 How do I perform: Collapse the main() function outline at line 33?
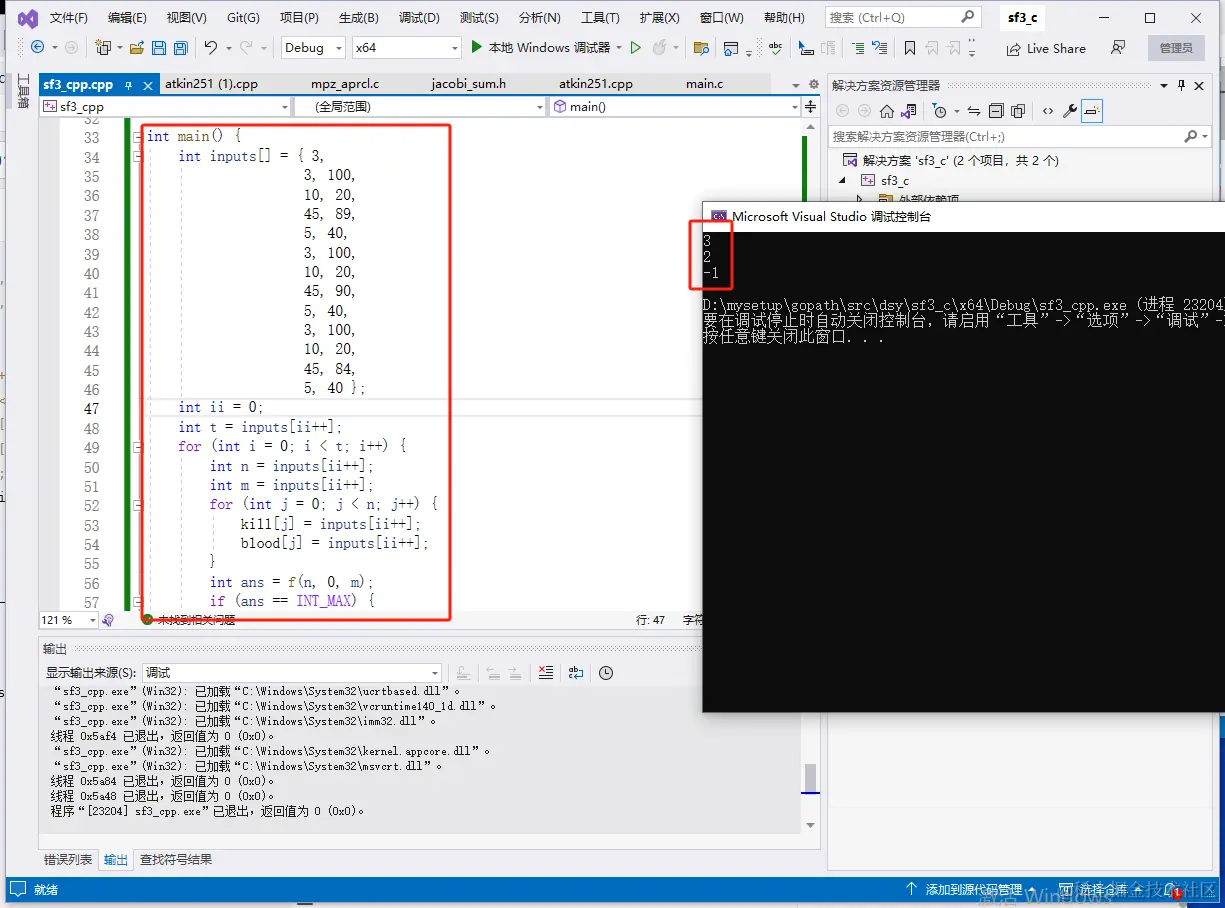coord(137,136)
